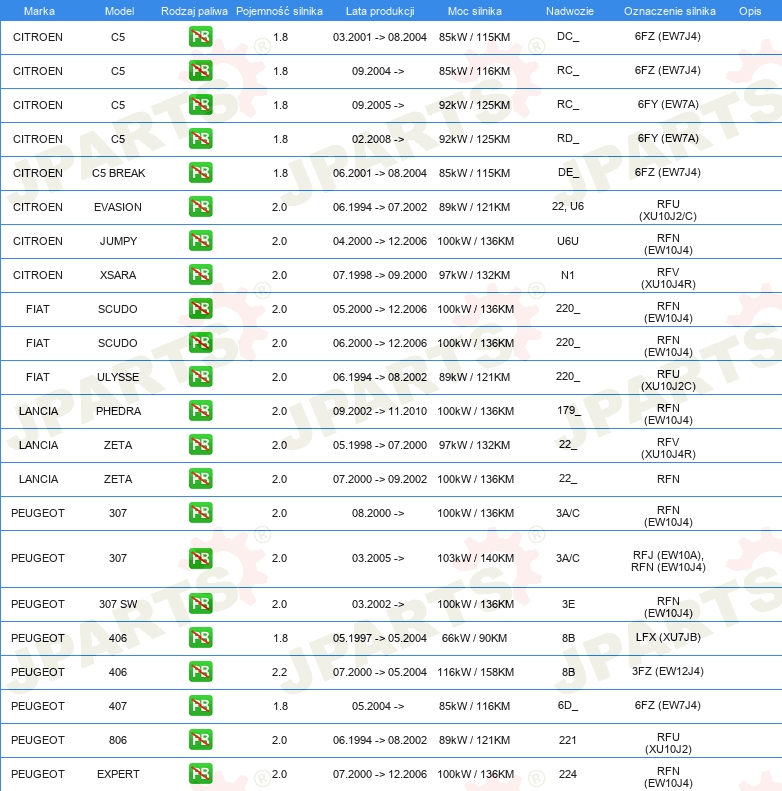Click the fuel icon in the Peugeot 806 row
This screenshot has width=782, height=791.
(x=201, y=740)
